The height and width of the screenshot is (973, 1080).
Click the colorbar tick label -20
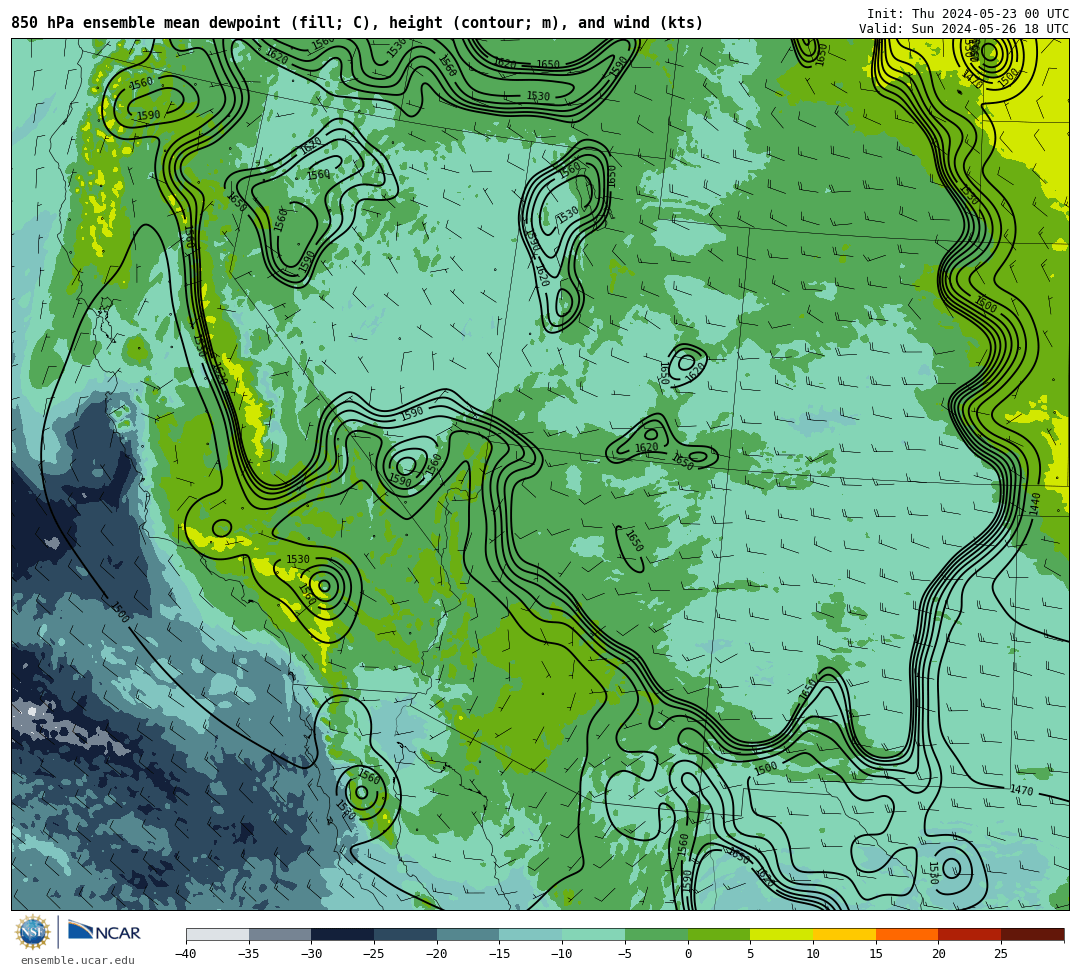pyautogui.click(x=437, y=954)
